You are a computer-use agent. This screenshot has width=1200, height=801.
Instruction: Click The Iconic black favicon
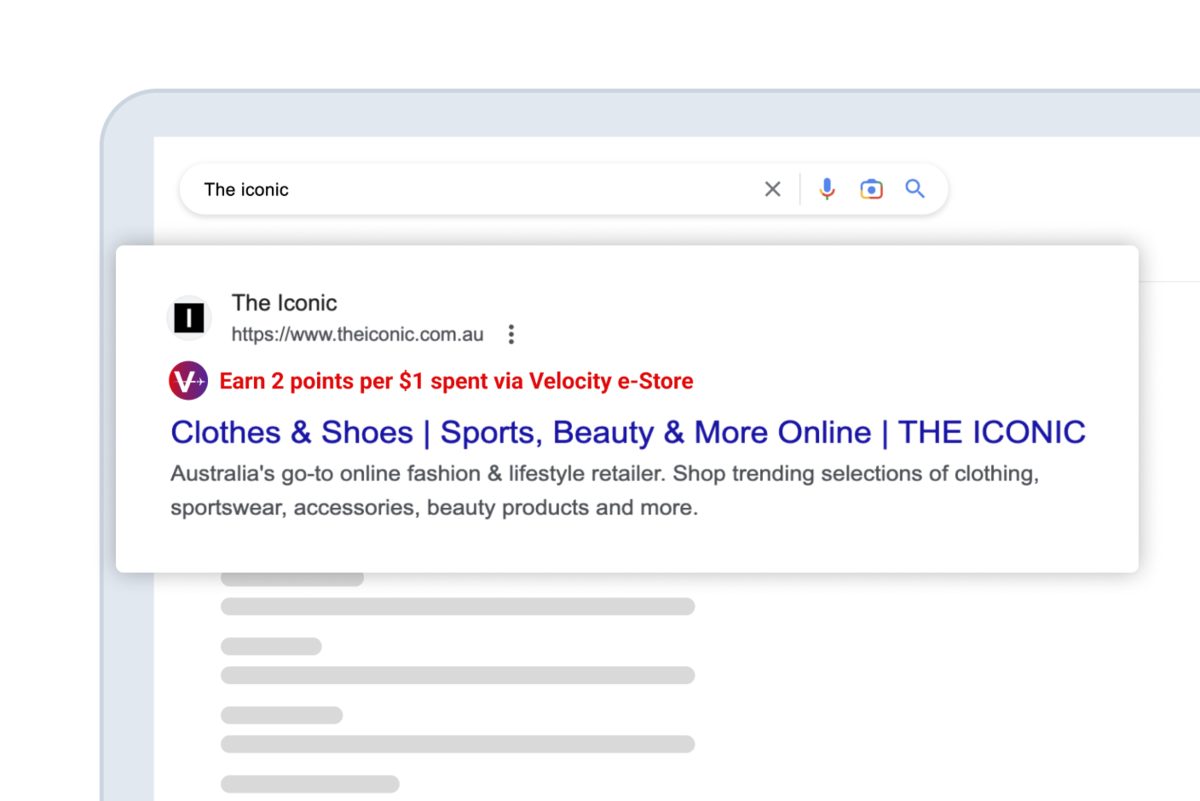[189, 318]
